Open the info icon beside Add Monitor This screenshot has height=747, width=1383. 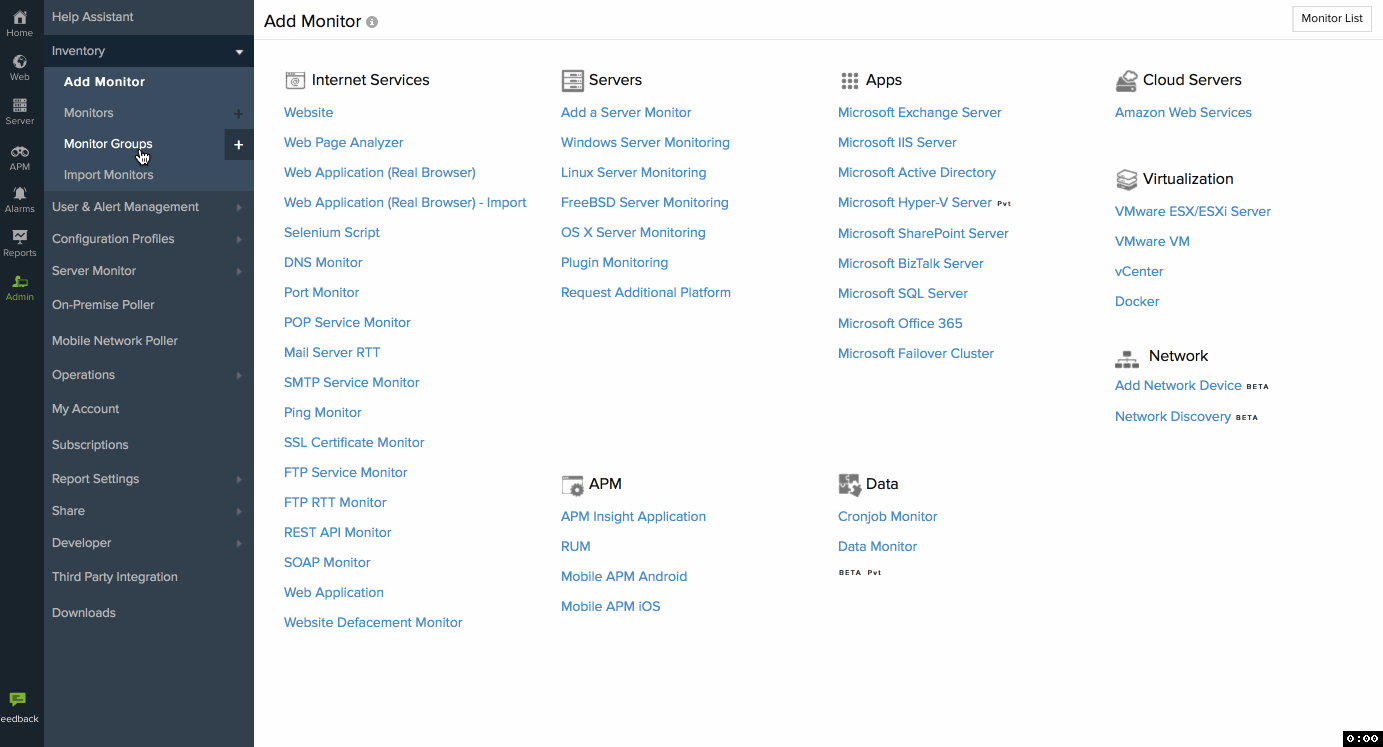point(372,20)
